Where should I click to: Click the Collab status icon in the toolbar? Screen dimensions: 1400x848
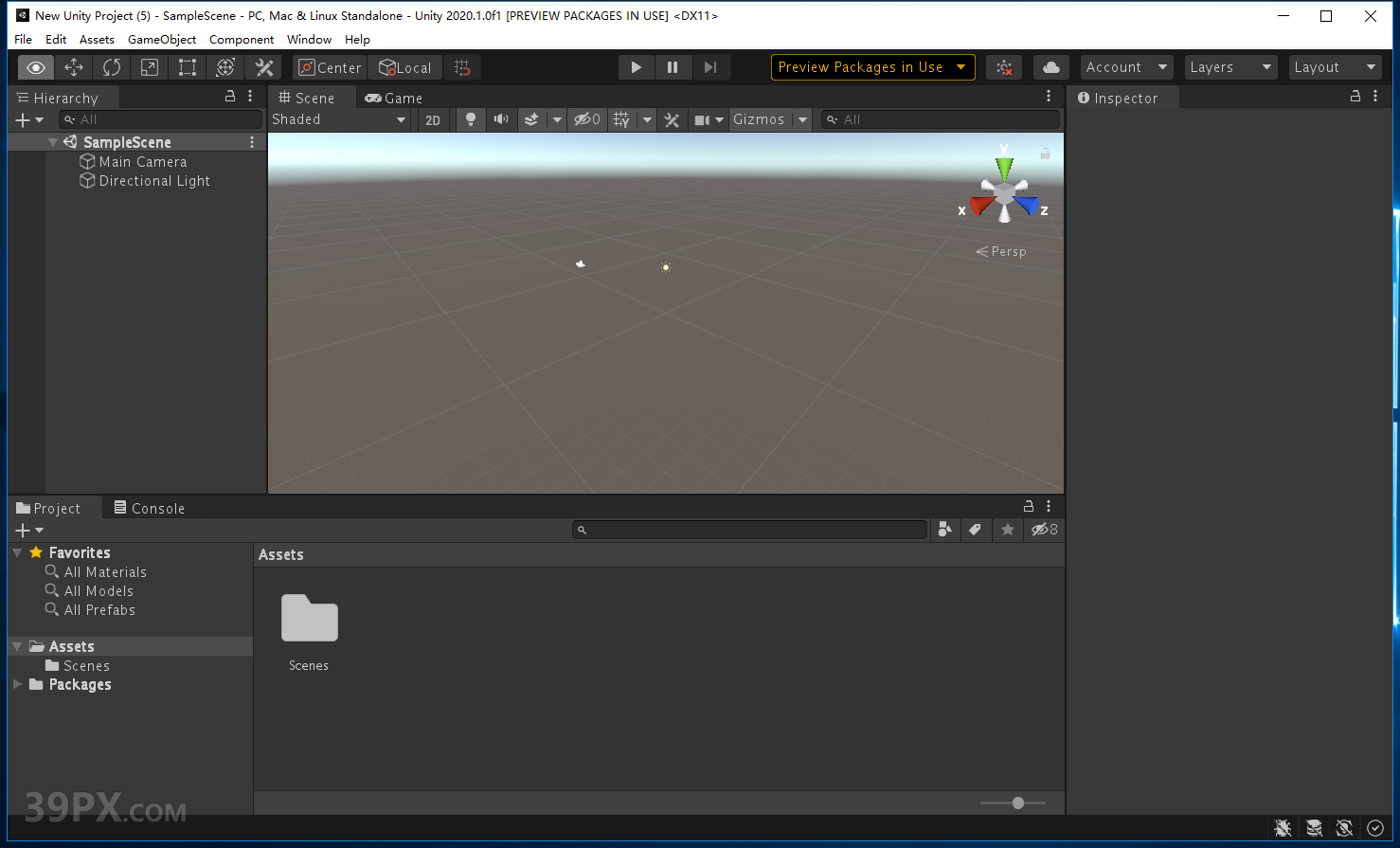point(1005,67)
